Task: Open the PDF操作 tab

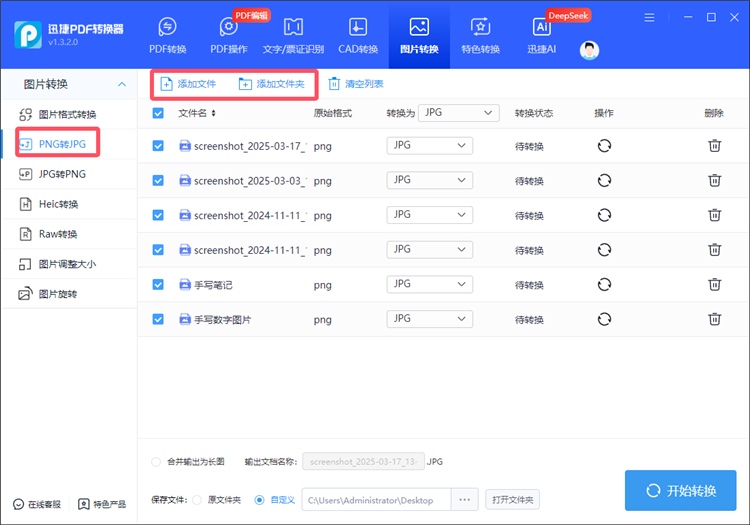Action: point(229,36)
